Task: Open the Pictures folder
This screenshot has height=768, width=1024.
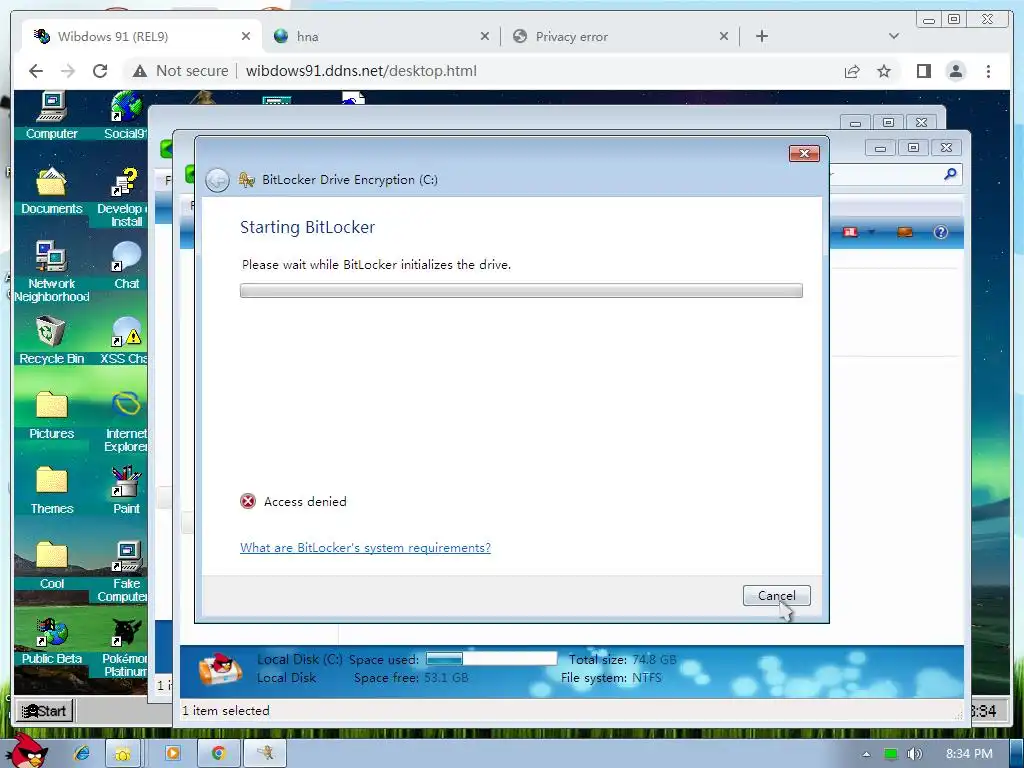Action: click(x=52, y=416)
